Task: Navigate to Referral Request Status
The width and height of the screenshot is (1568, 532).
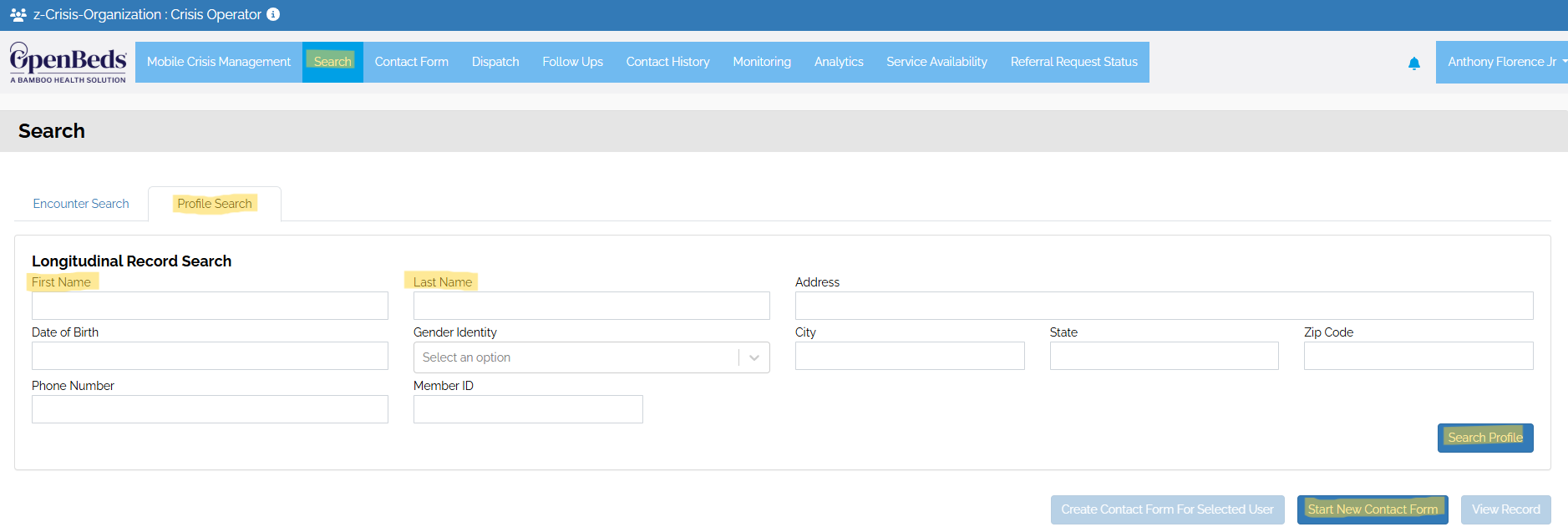Action: click(1073, 62)
